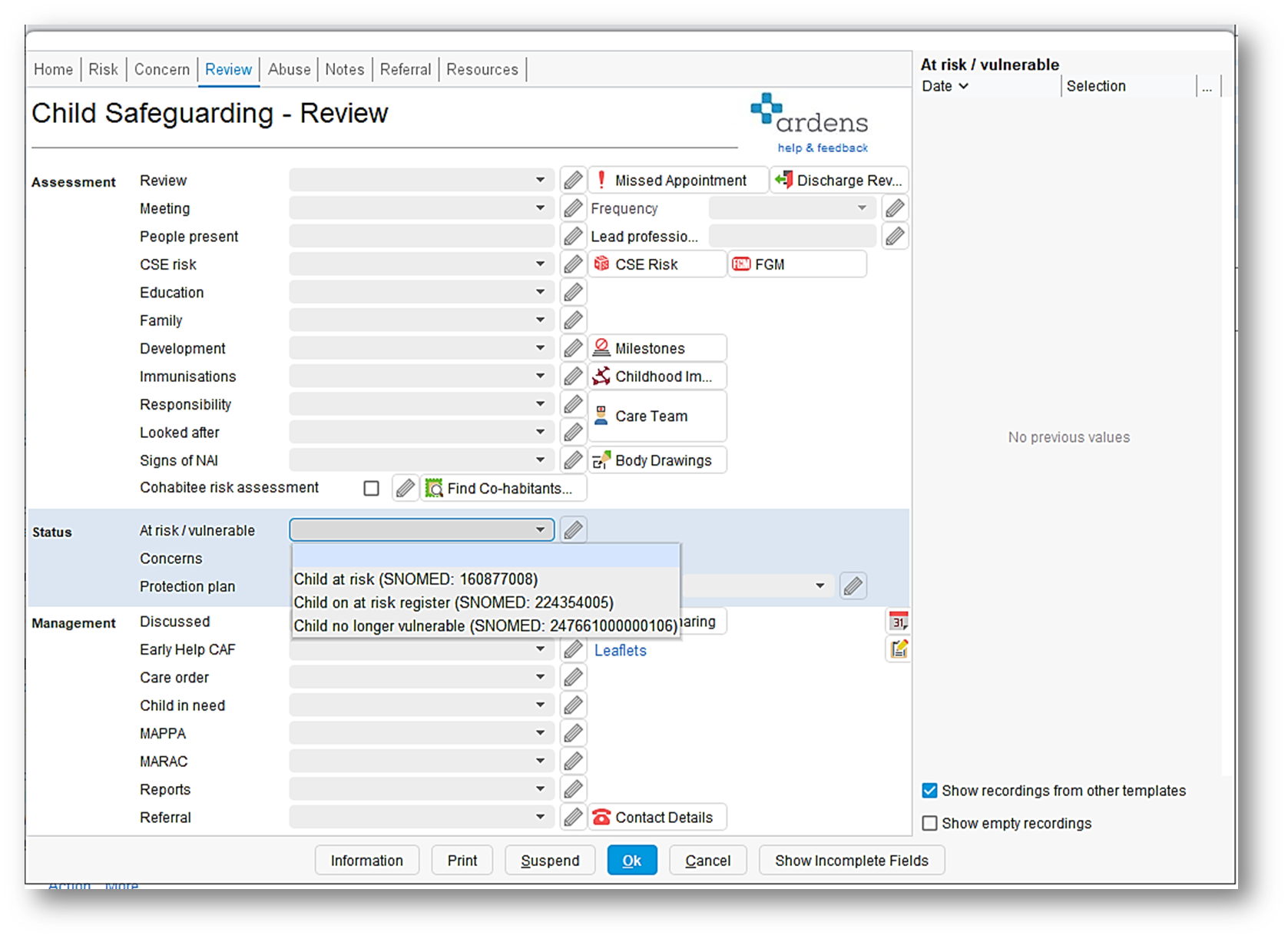Click the pencil icon beside Immunisations dropdown

(x=573, y=376)
